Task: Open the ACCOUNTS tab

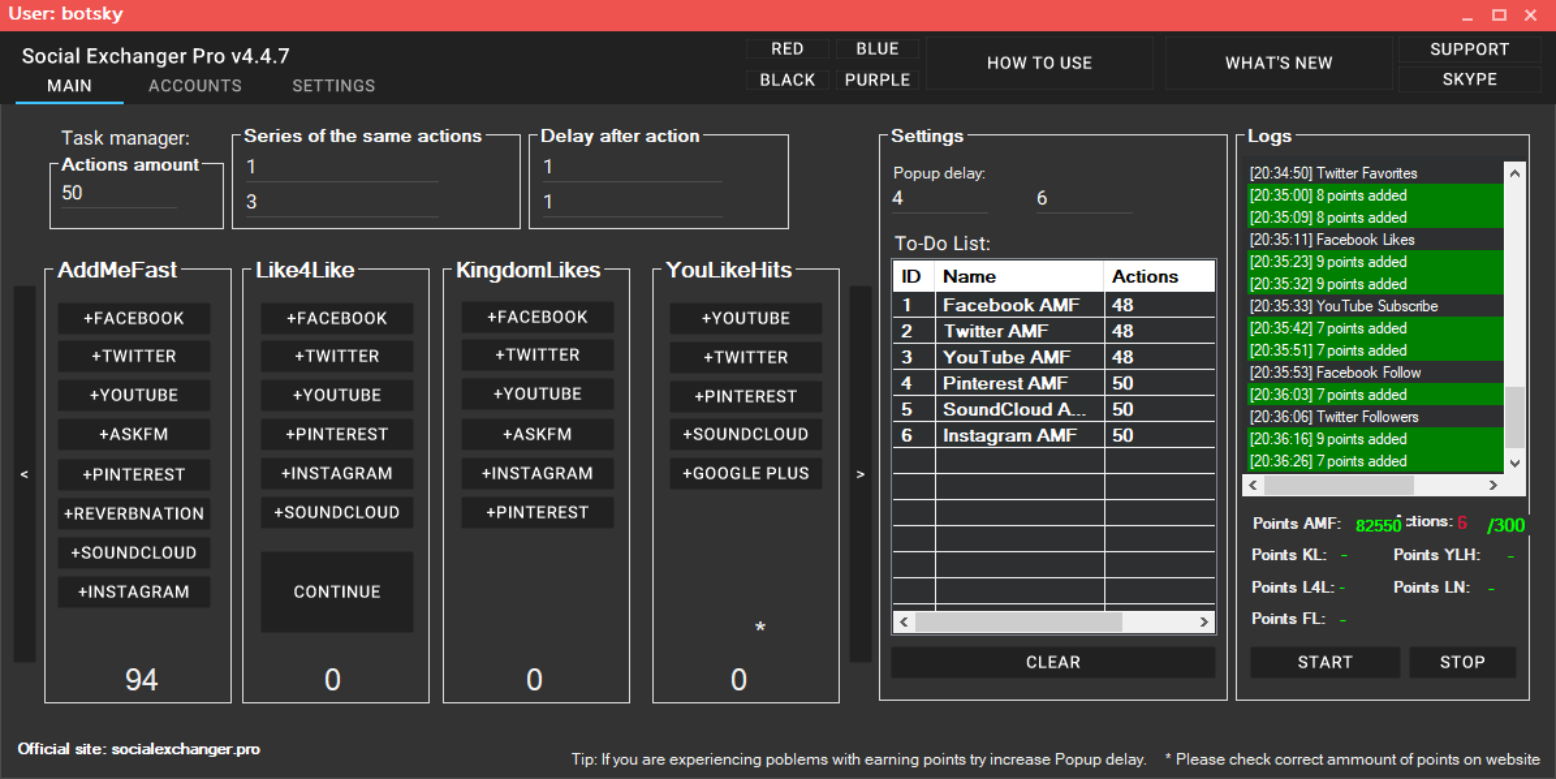Action: (195, 86)
